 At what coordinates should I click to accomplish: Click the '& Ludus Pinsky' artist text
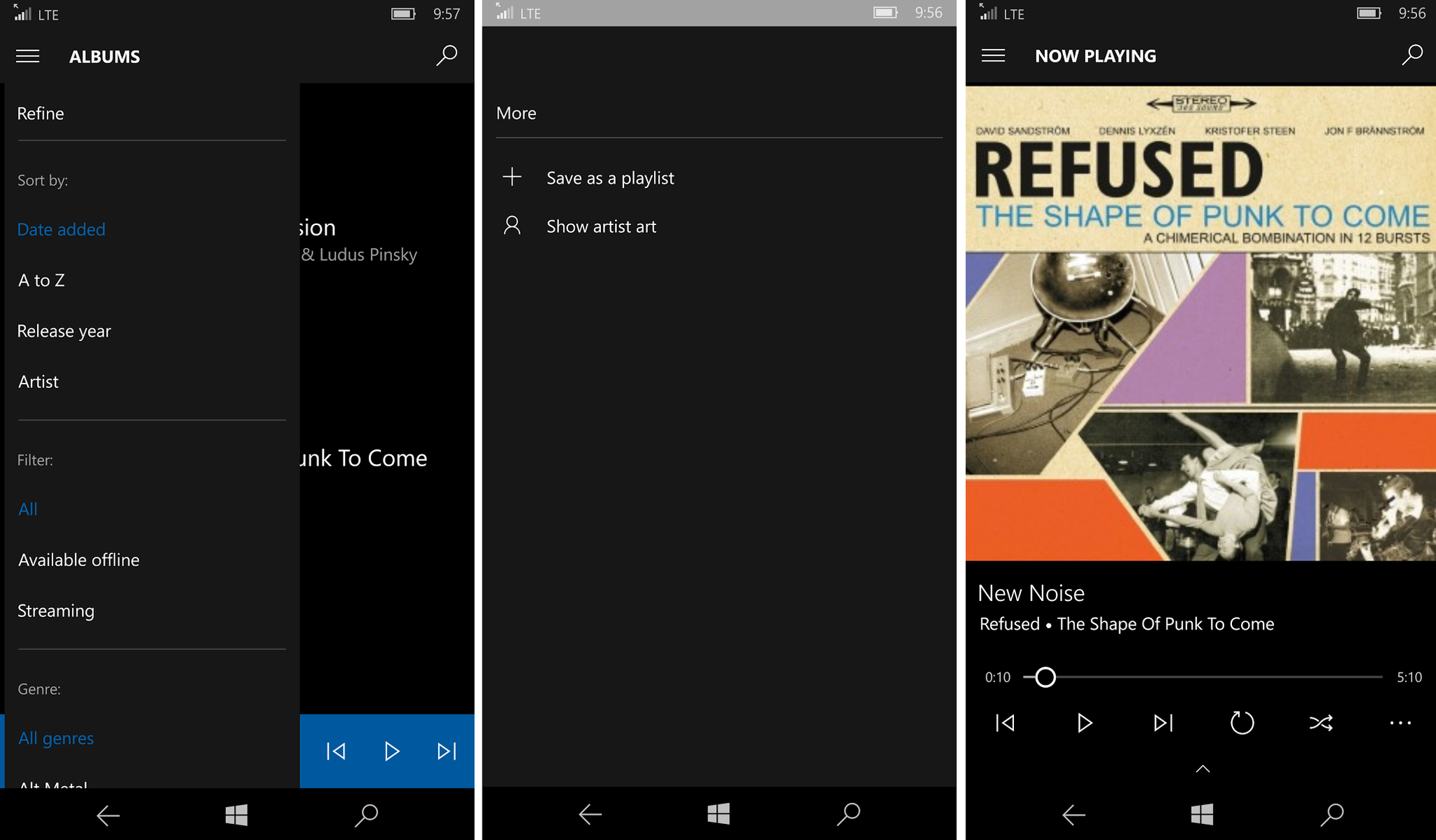coord(359,255)
